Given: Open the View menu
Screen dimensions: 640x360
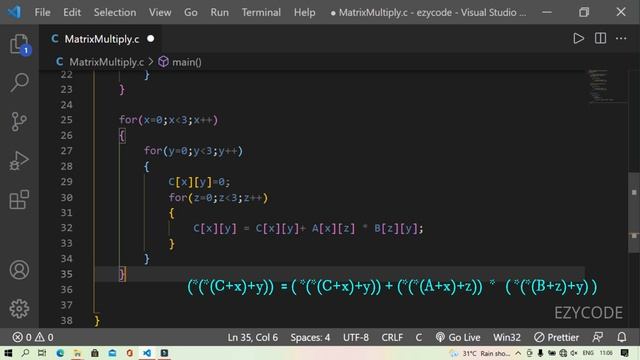Looking at the screenshot, I should tap(160, 12).
